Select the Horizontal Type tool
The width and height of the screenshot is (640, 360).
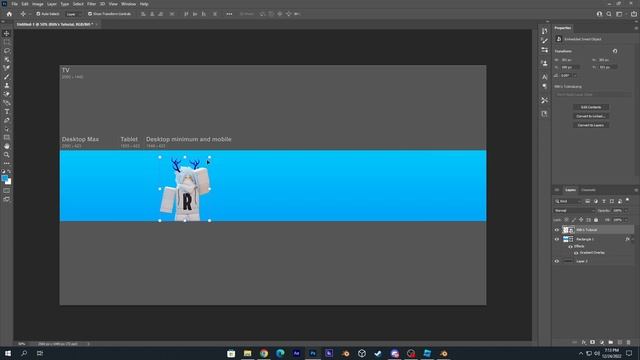pyautogui.click(x=7, y=111)
